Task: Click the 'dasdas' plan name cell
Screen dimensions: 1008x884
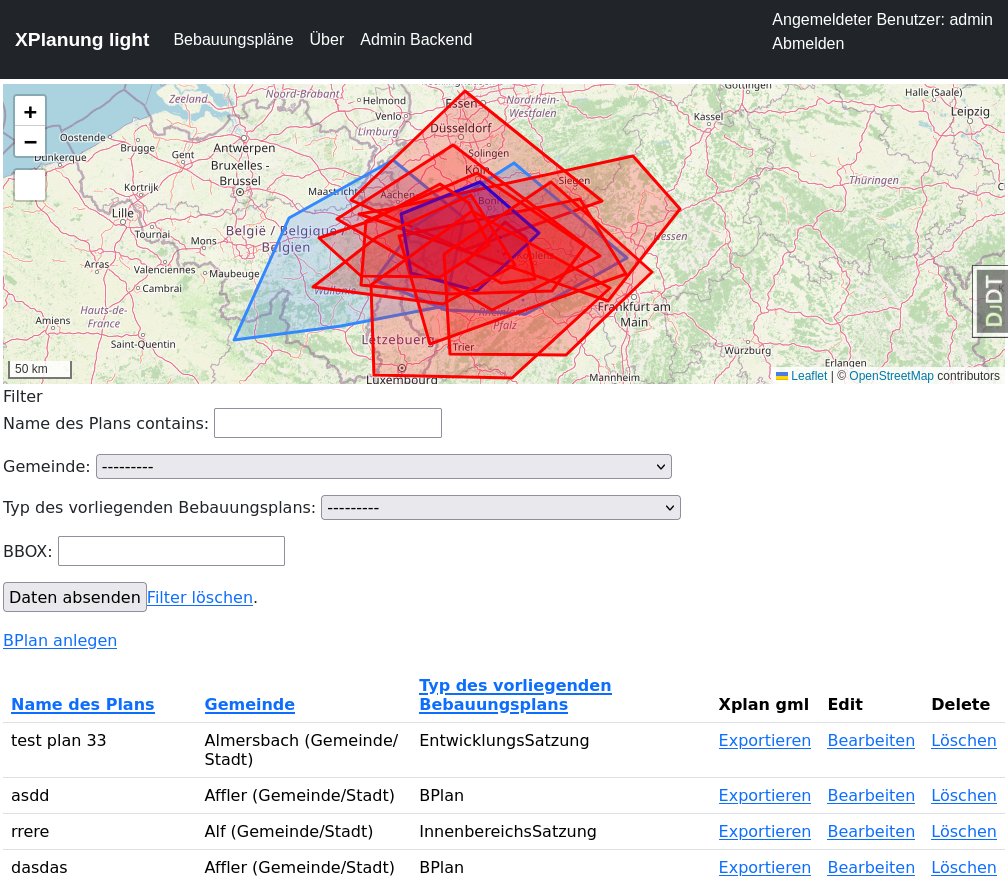Action: (39, 868)
